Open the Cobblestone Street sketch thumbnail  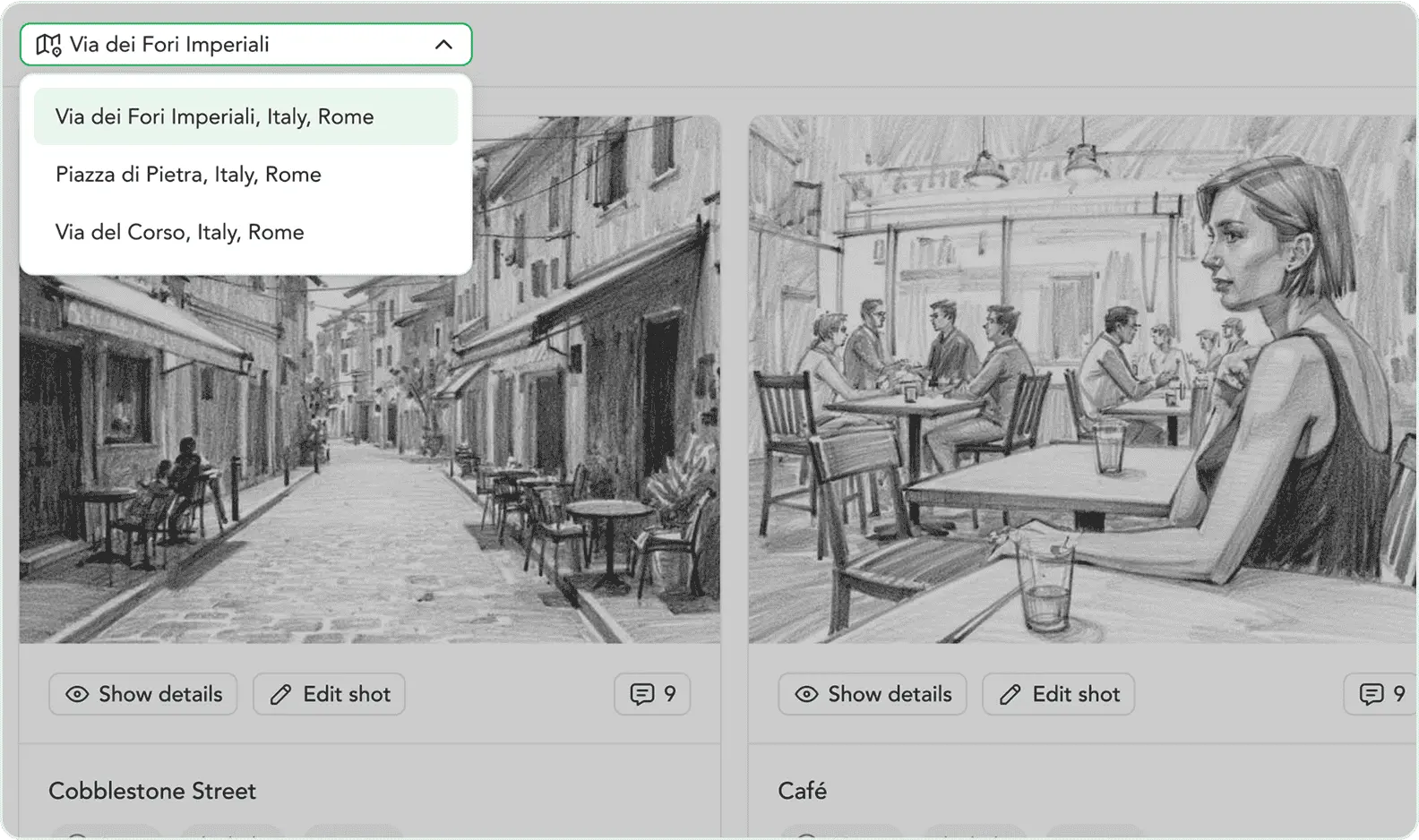point(369,466)
